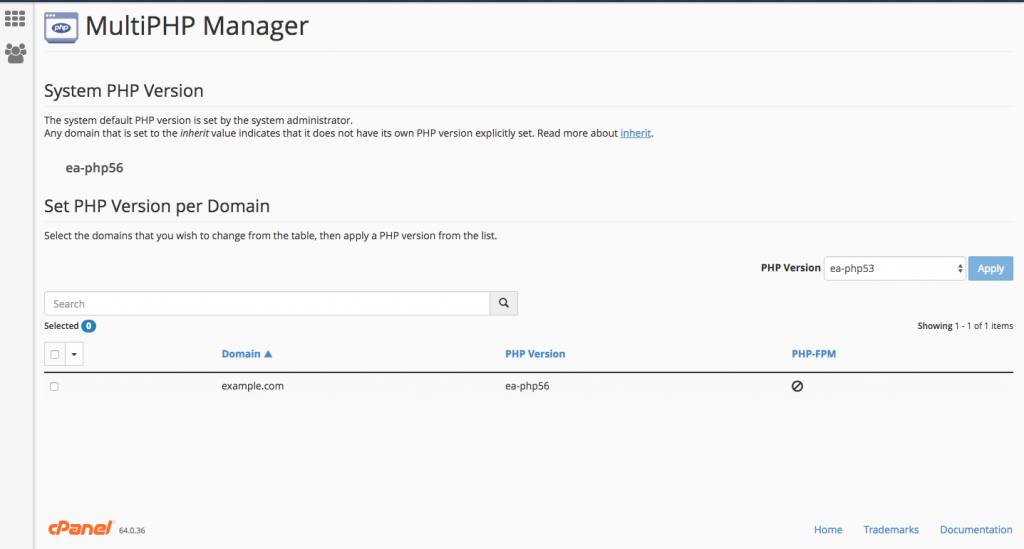1024x549 pixels.
Task: Click the cPanel logo in footer
Action: (81, 528)
